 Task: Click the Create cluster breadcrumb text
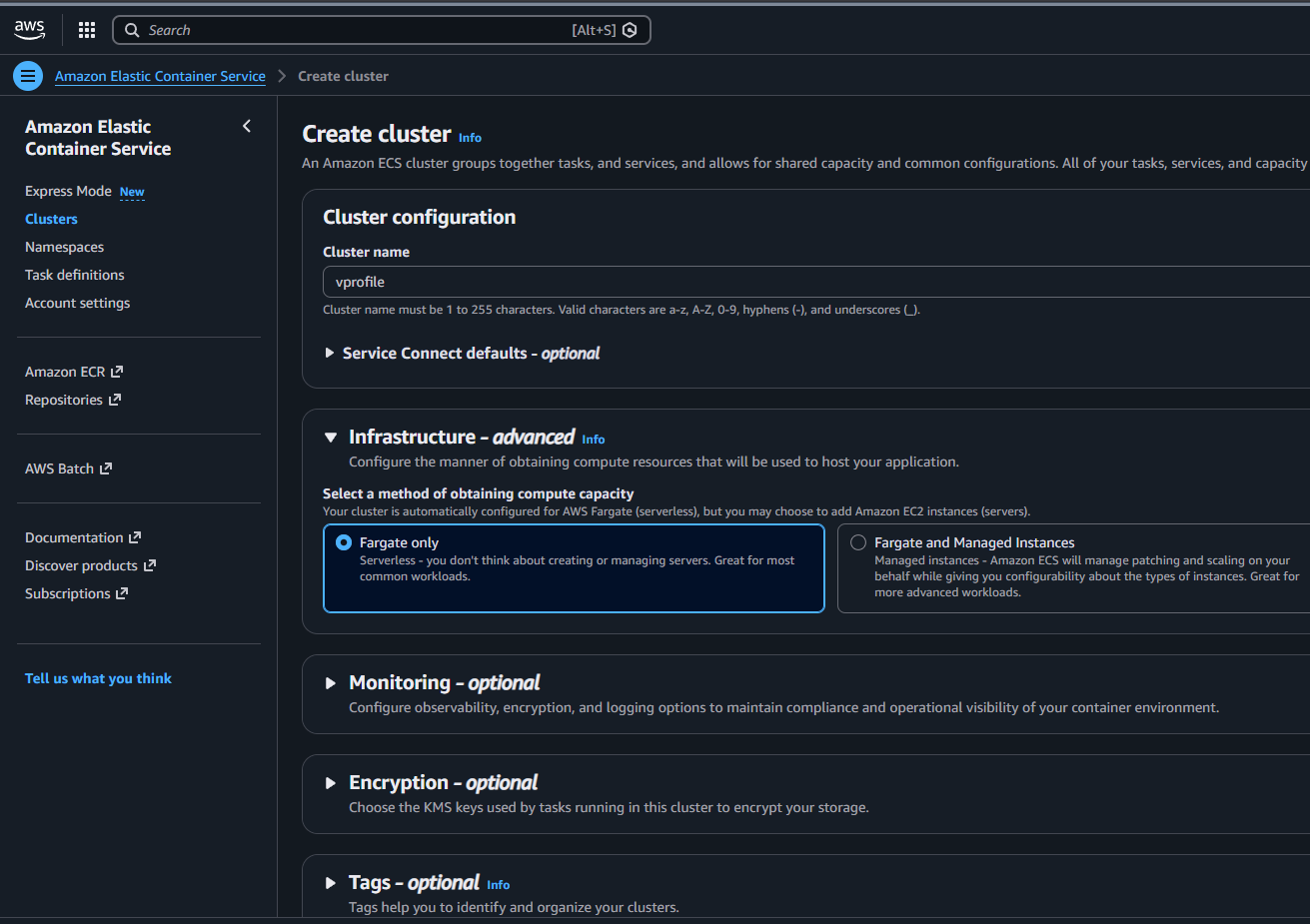coord(343,76)
